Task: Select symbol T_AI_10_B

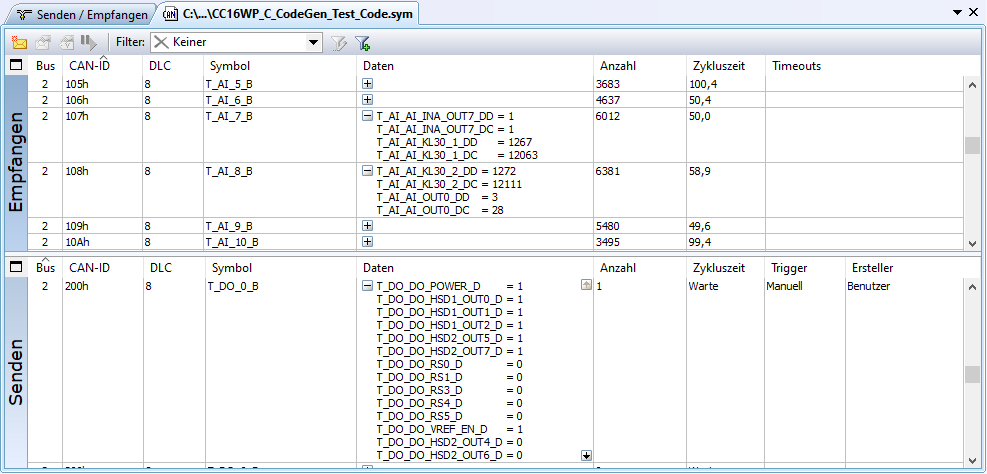Action: tap(232, 242)
